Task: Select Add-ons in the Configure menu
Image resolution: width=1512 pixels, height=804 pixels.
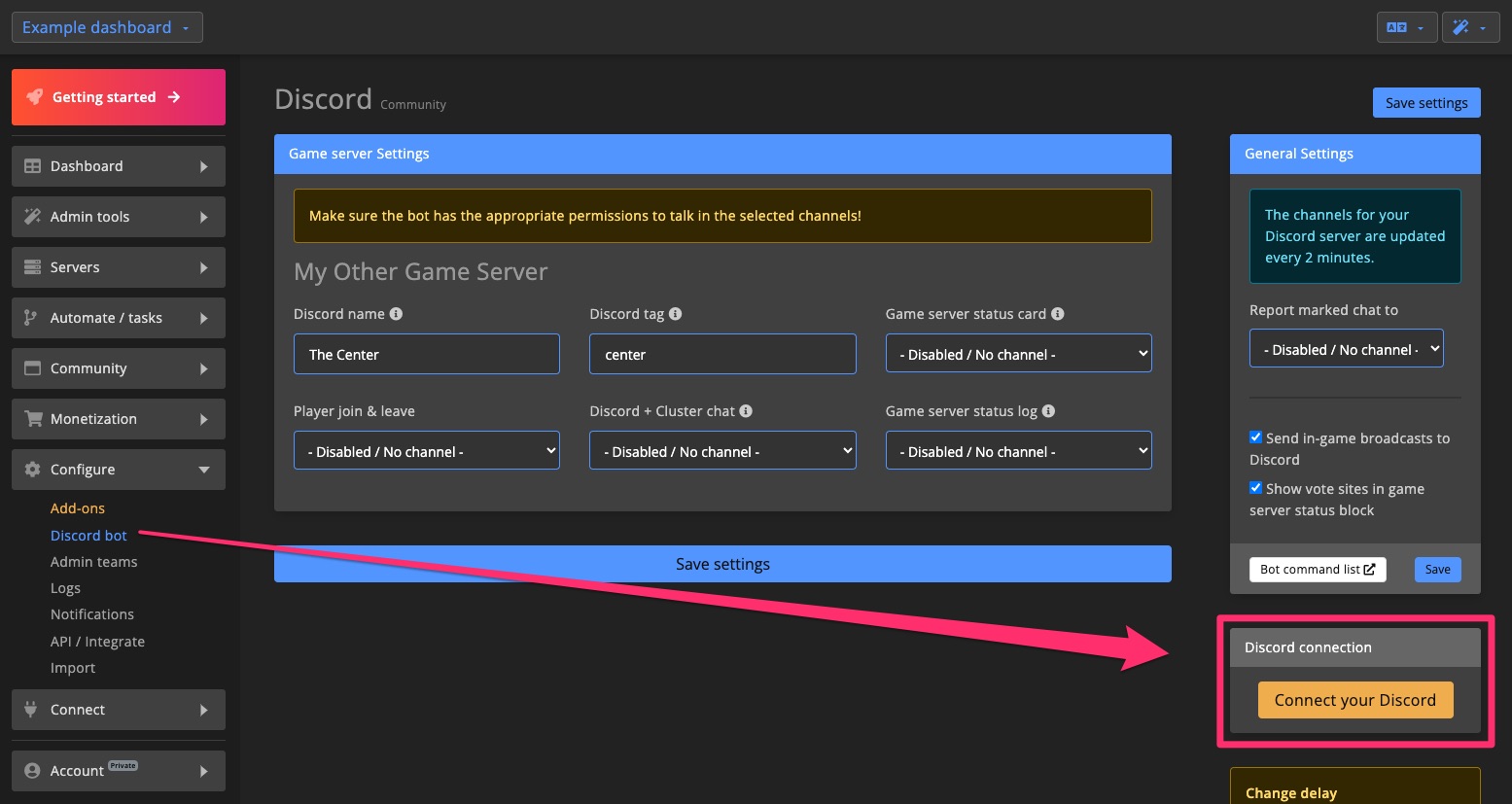Action: 78,507
